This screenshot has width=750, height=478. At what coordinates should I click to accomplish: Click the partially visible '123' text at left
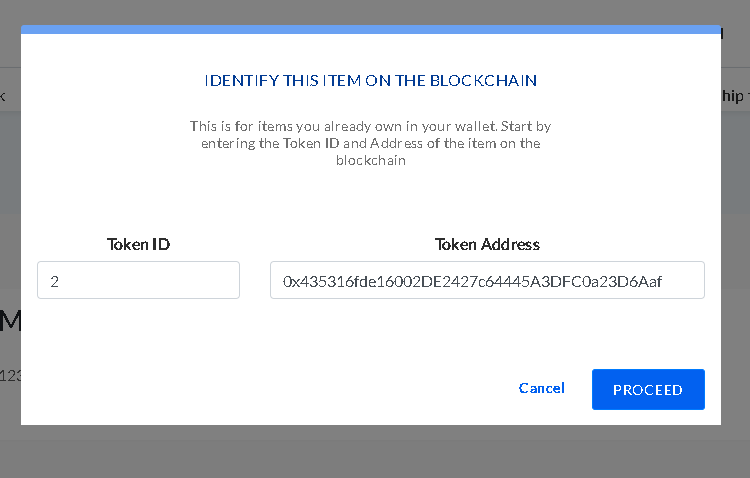[x=10, y=376]
